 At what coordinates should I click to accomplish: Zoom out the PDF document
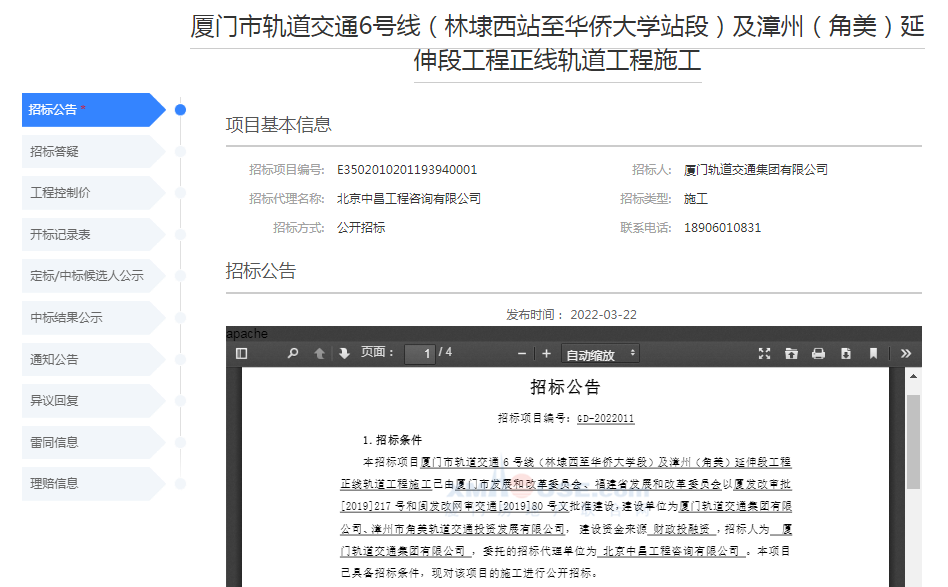click(x=522, y=353)
